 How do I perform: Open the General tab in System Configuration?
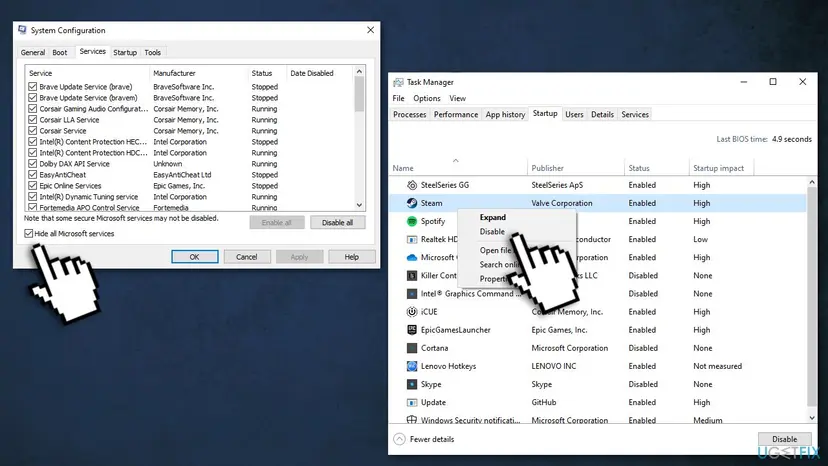[x=33, y=52]
